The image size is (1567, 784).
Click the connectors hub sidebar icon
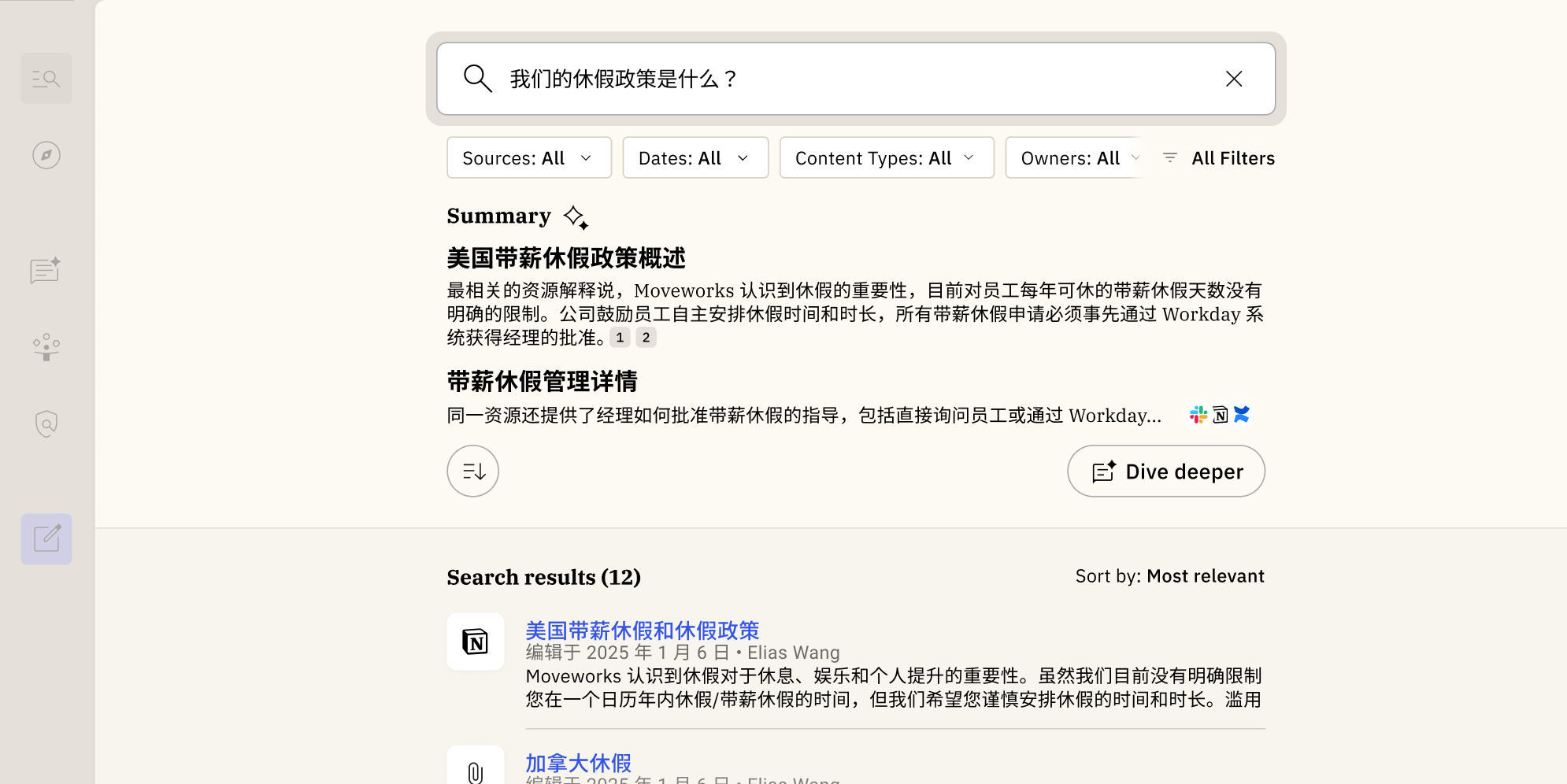click(46, 346)
